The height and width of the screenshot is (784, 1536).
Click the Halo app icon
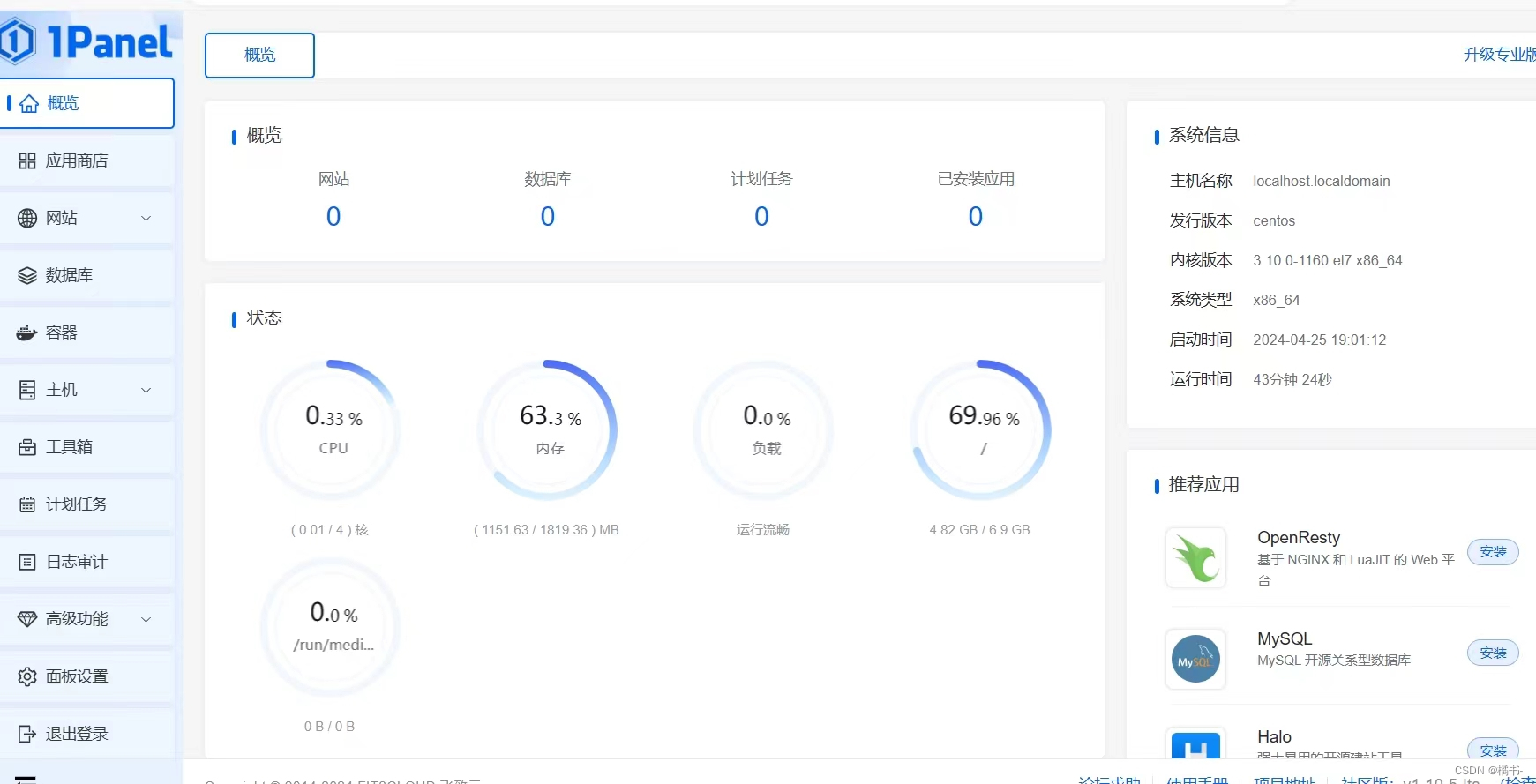[1195, 743]
